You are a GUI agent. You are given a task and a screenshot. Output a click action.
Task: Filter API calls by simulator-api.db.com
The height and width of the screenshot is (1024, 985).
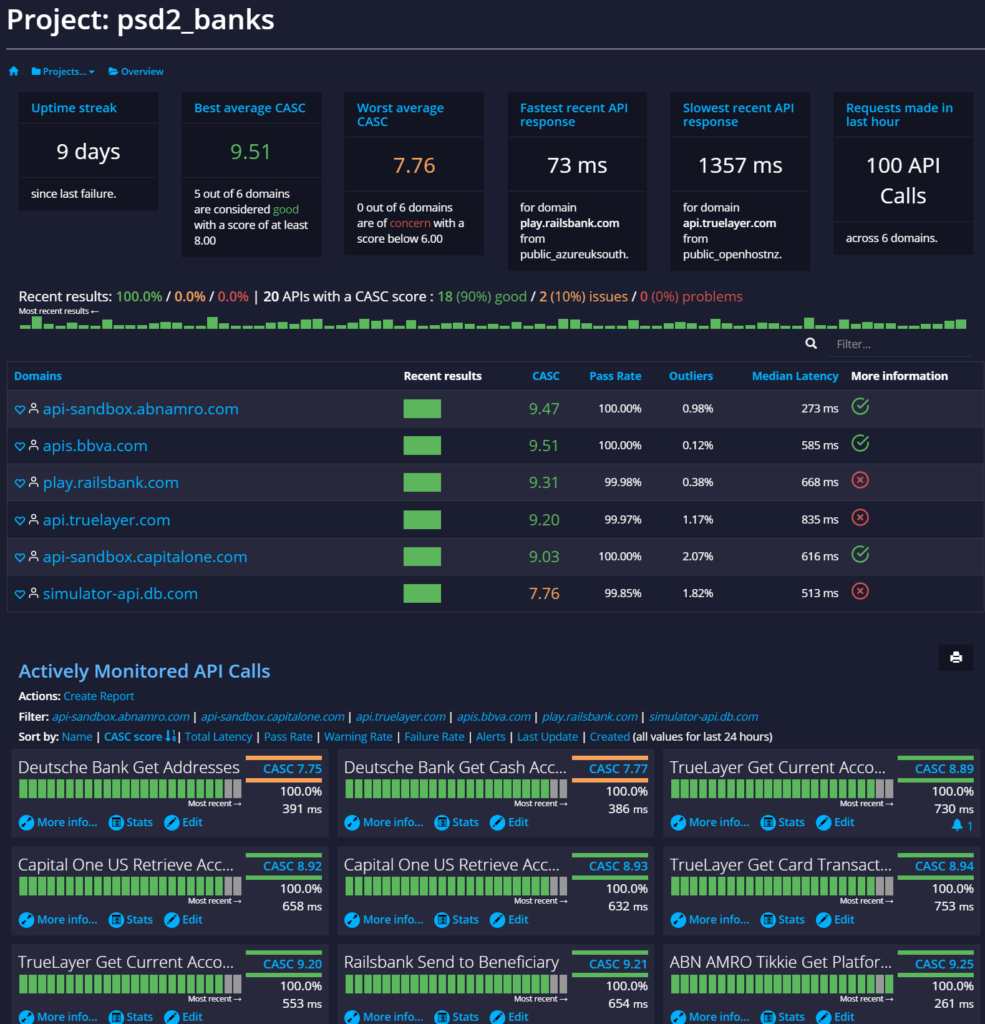coord(703,717)
